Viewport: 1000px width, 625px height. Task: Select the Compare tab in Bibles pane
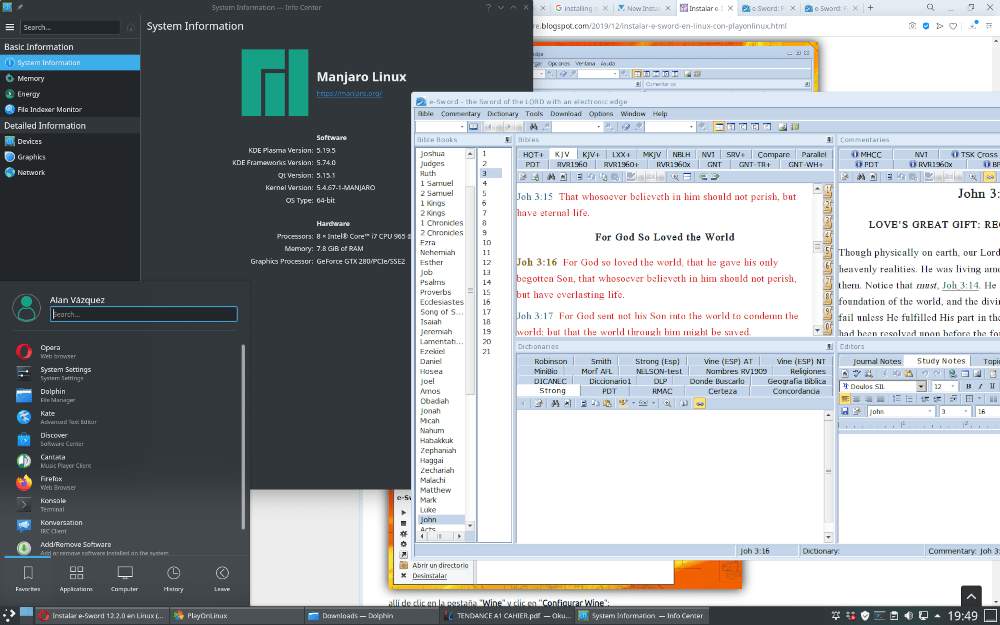tap(773, 154)
